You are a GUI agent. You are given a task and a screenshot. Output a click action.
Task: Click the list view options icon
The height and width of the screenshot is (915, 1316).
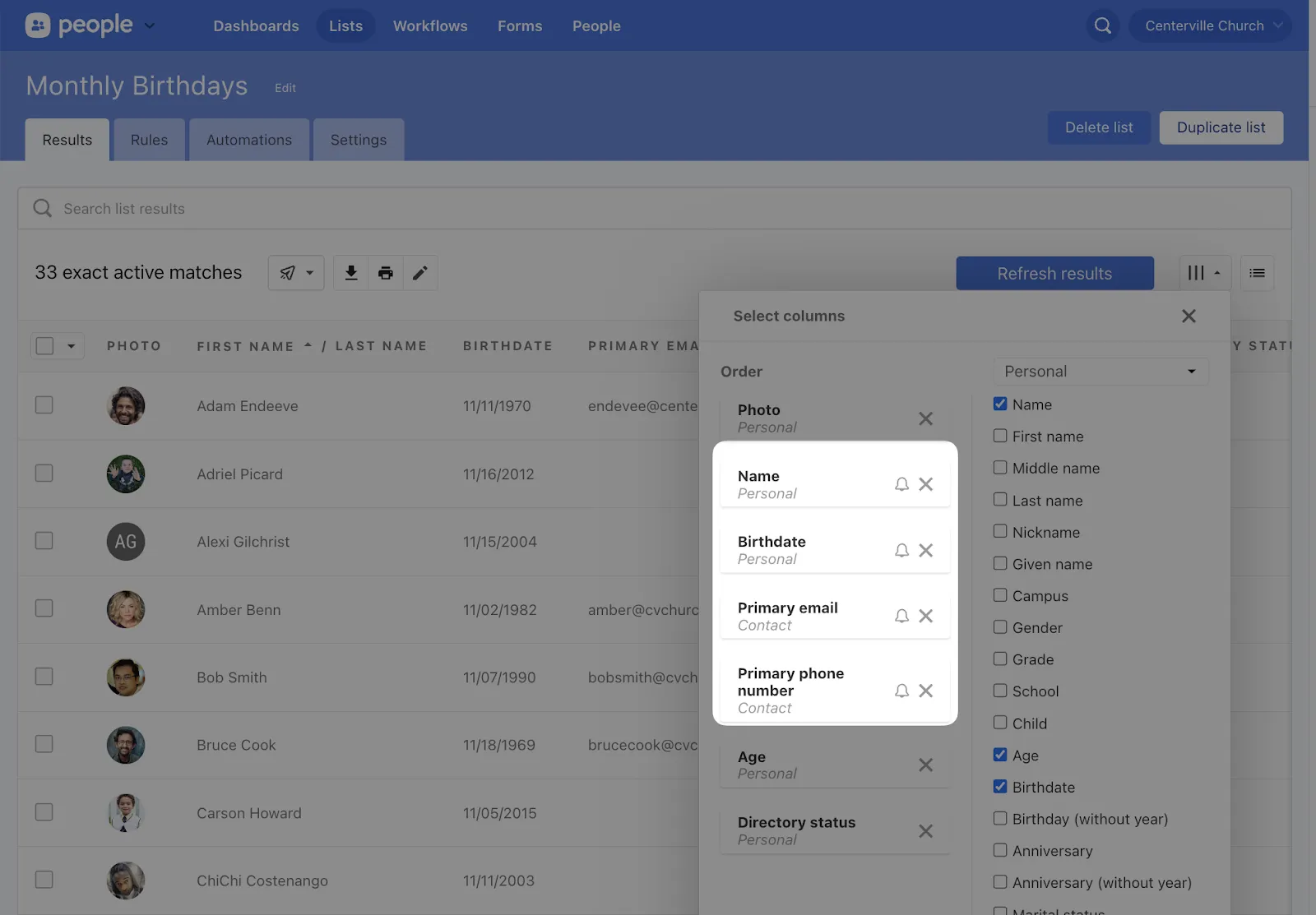[x=1257, y=273]
